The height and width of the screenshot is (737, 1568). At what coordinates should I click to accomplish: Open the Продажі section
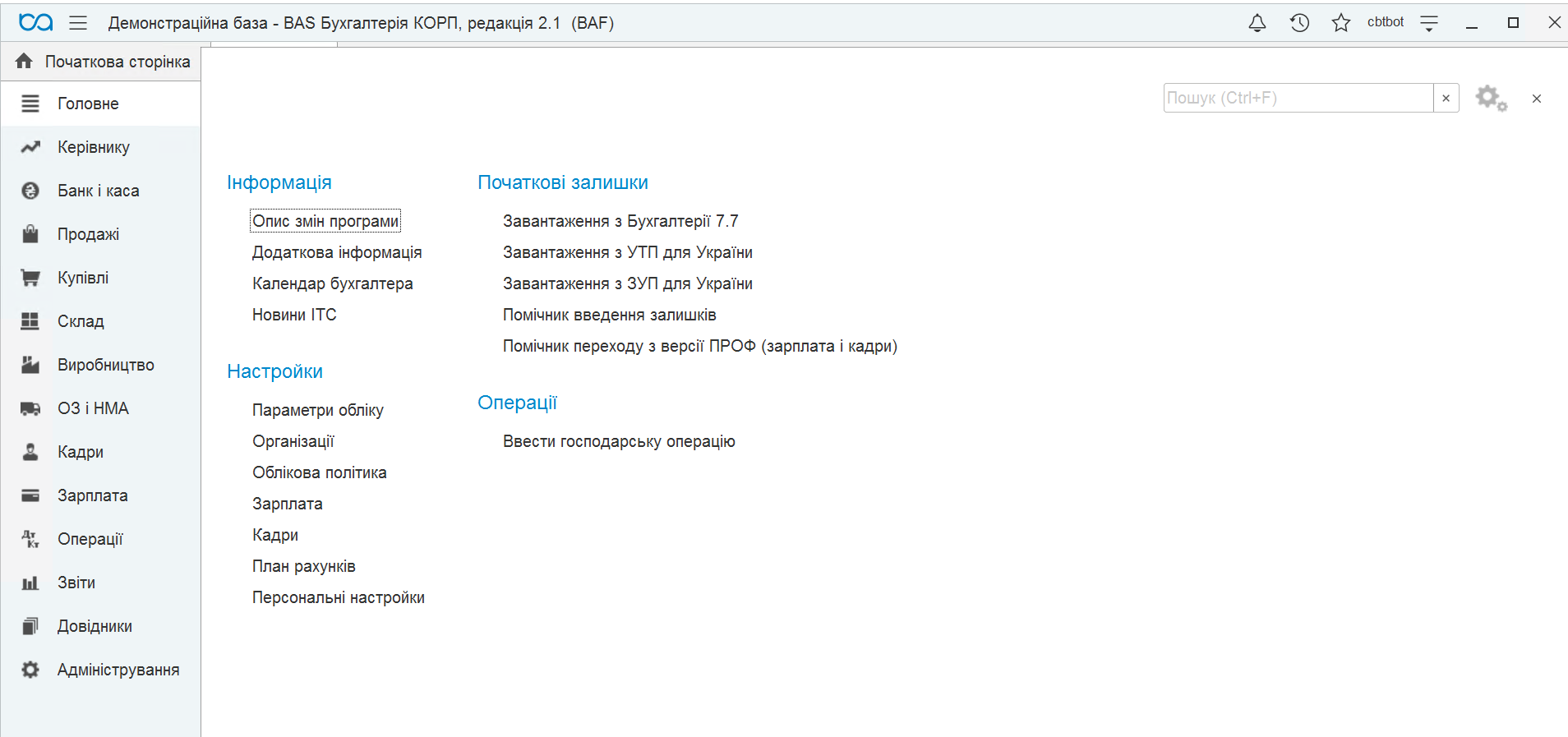[101, 234]
